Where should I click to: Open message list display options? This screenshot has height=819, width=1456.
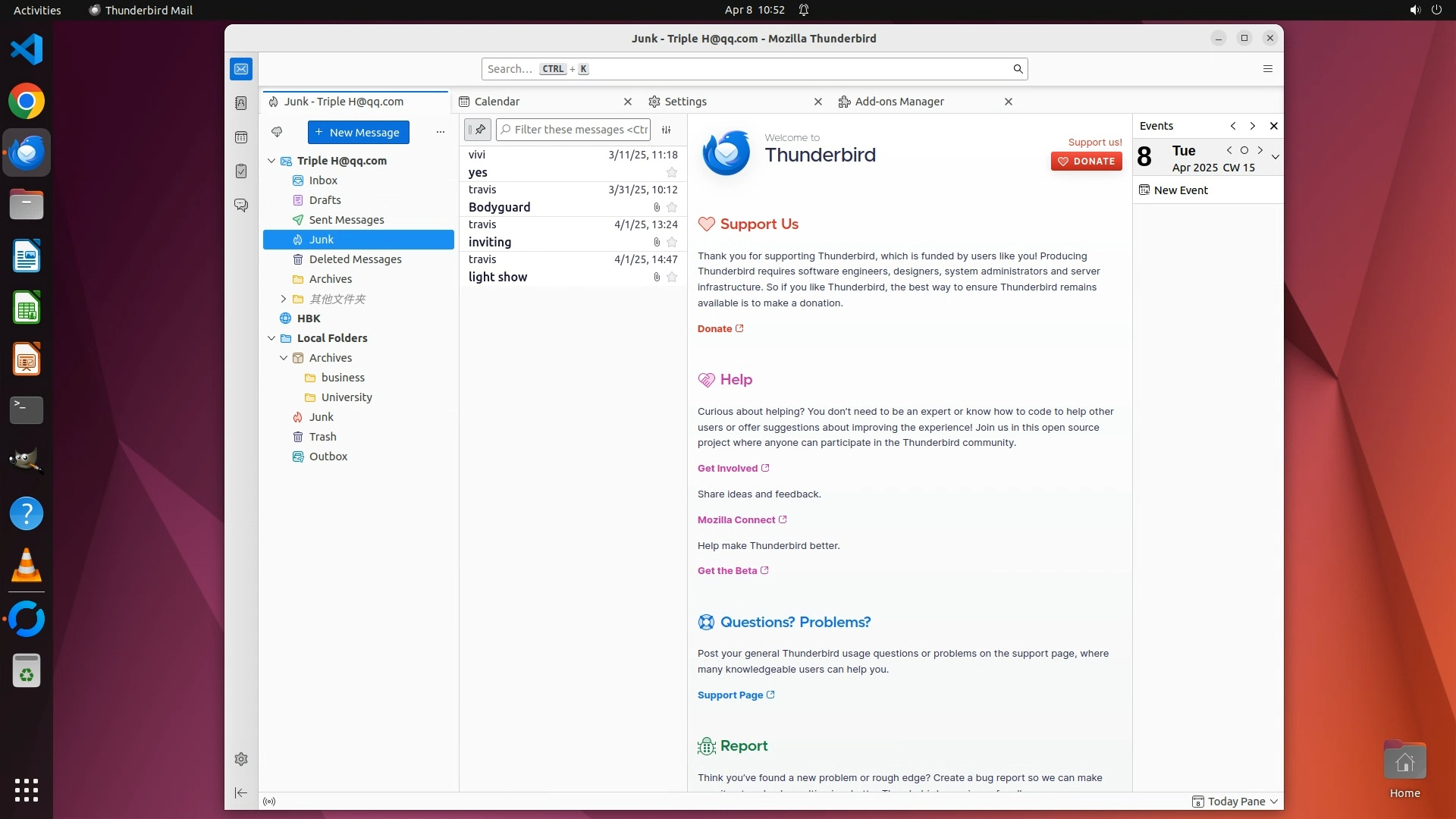[667, 130]
